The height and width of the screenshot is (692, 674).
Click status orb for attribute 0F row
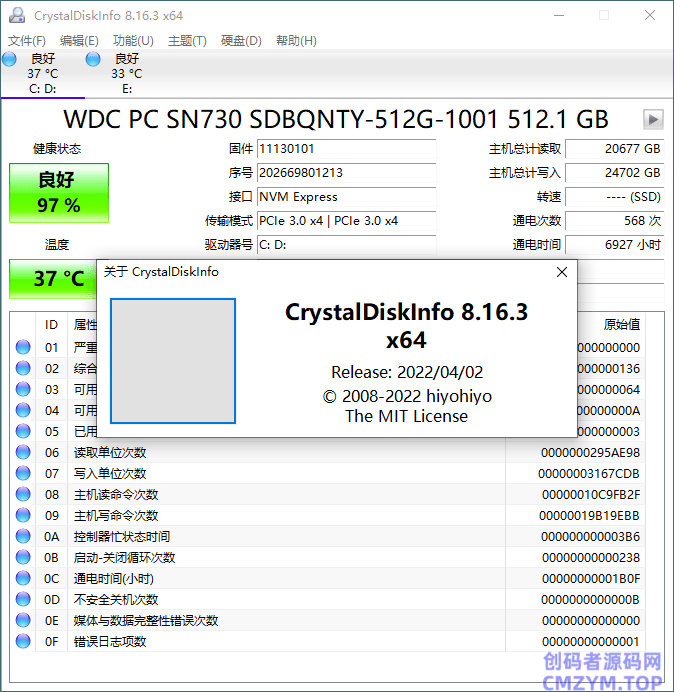point(23,642)
